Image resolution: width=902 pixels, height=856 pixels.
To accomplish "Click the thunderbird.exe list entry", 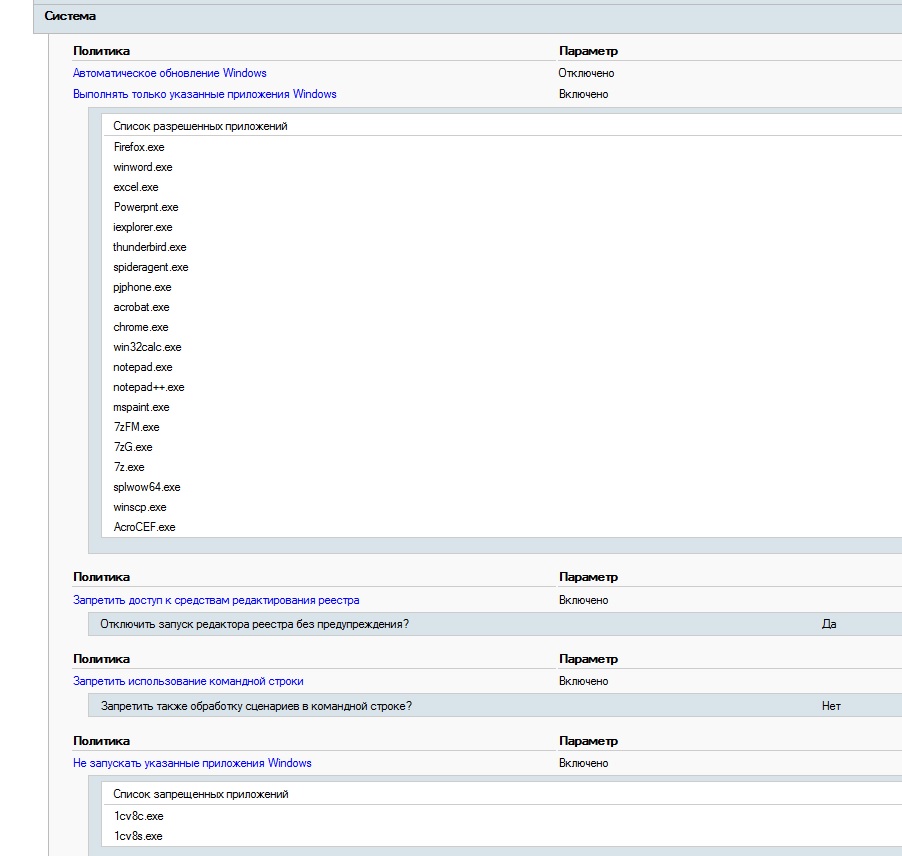I will (150, 247).
